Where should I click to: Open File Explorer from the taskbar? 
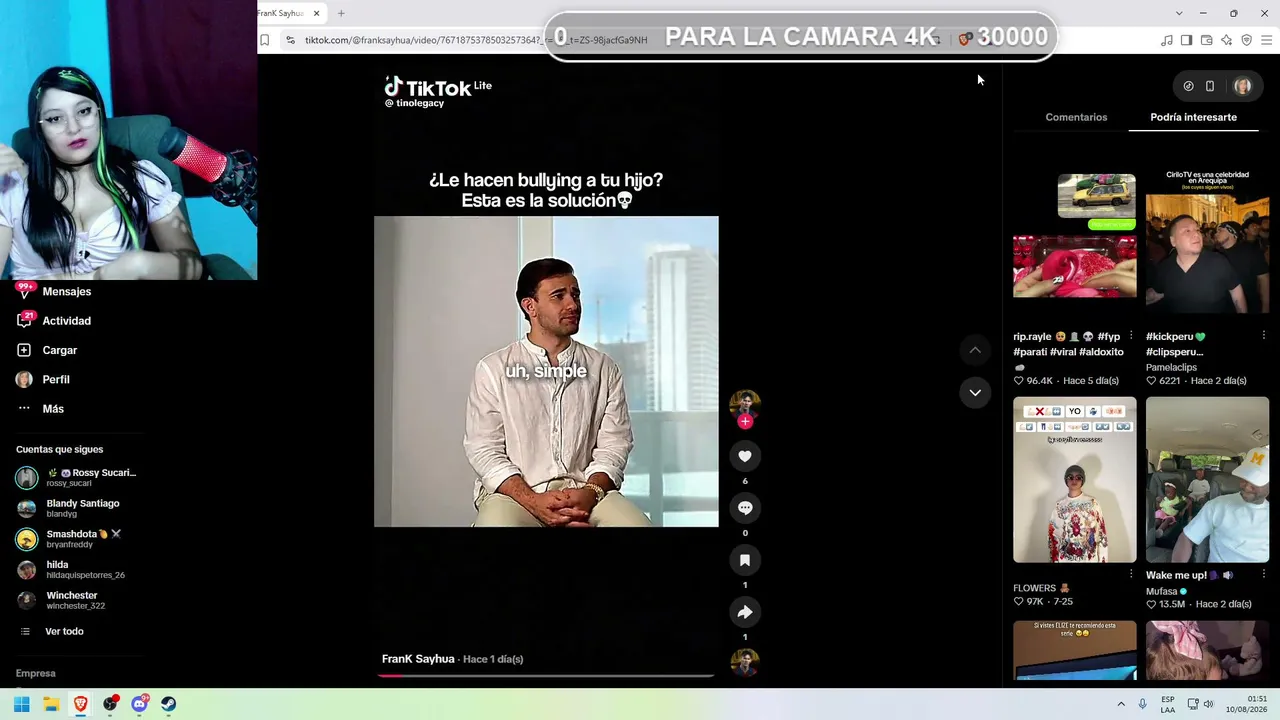(x=51, y=704)
